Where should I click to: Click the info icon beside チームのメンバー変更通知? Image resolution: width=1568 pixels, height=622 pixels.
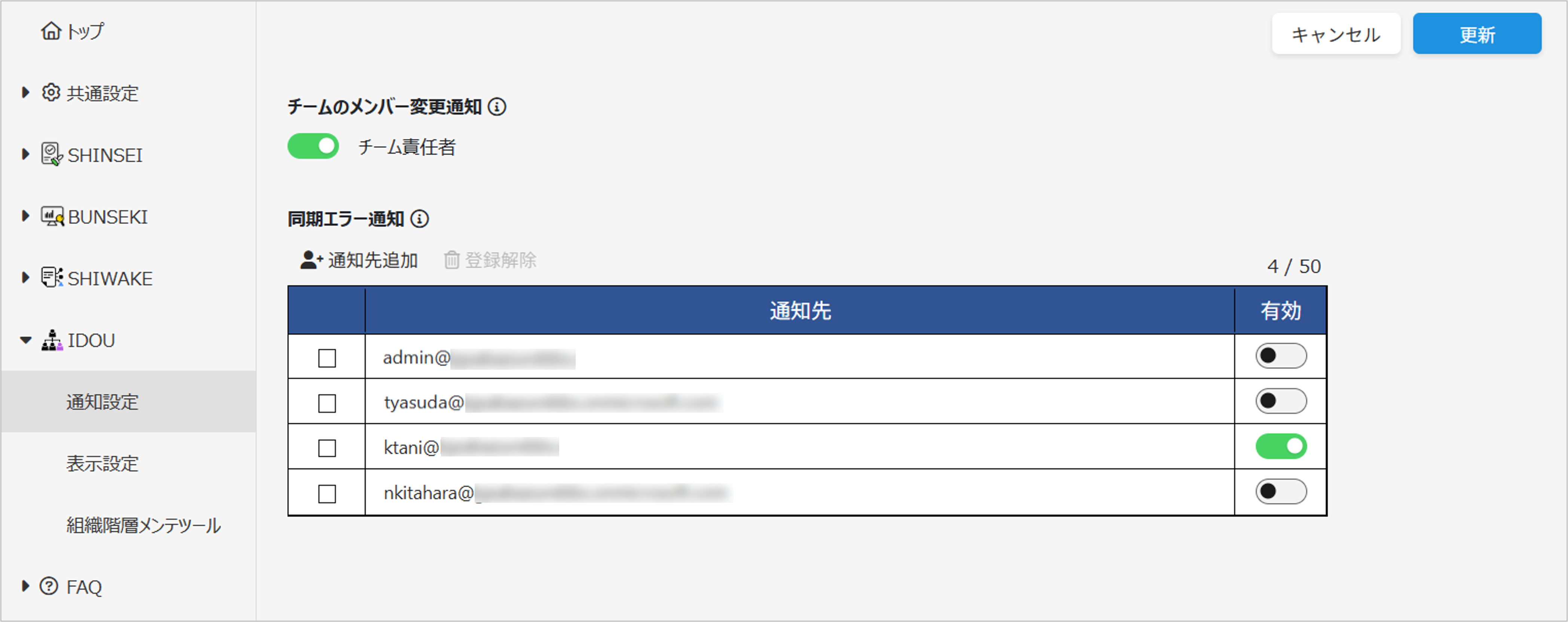point(497,107)
